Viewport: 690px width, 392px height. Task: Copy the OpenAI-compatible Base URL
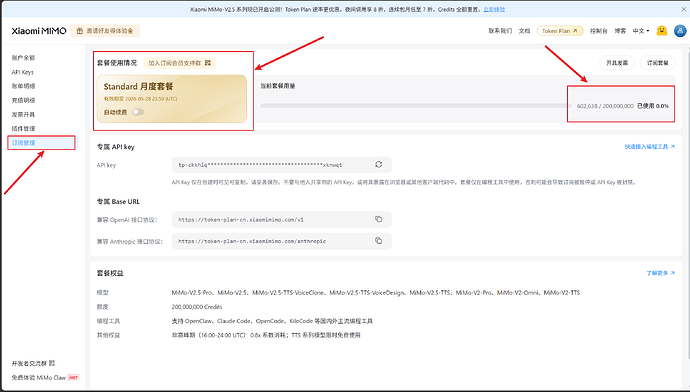click(x=378, y=219)
